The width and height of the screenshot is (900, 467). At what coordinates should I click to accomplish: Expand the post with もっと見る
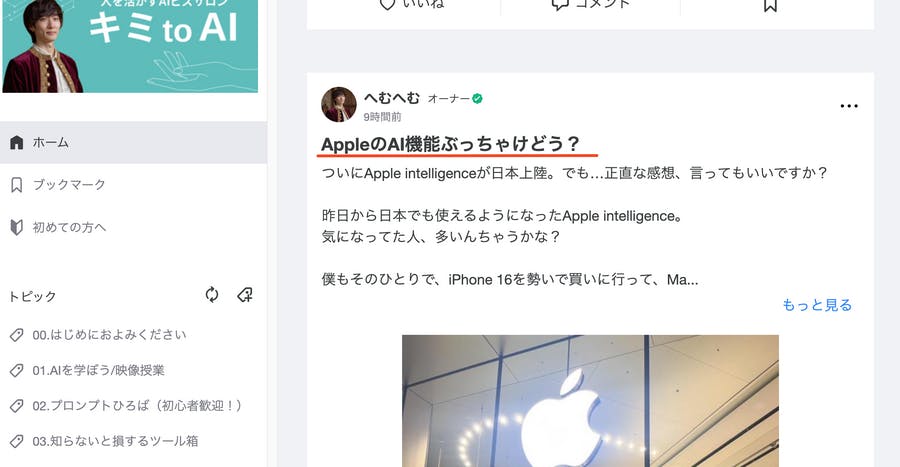(817, 305)
